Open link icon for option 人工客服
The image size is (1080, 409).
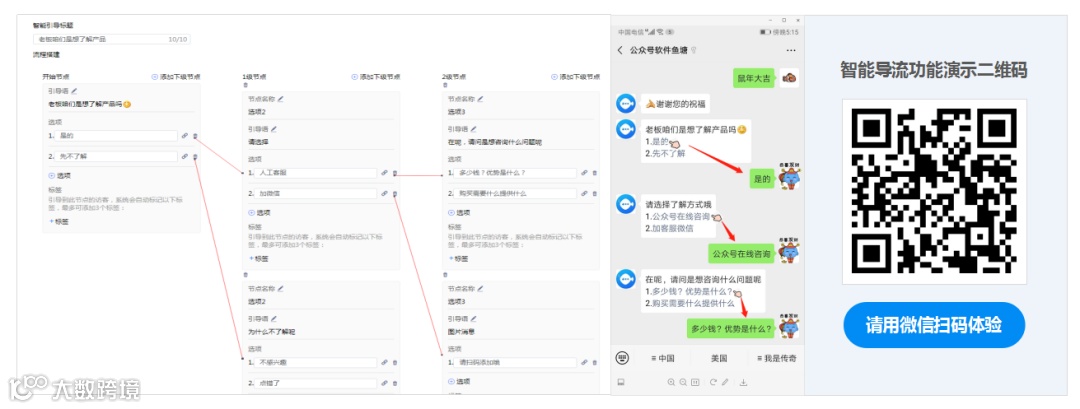pos(384,174)
